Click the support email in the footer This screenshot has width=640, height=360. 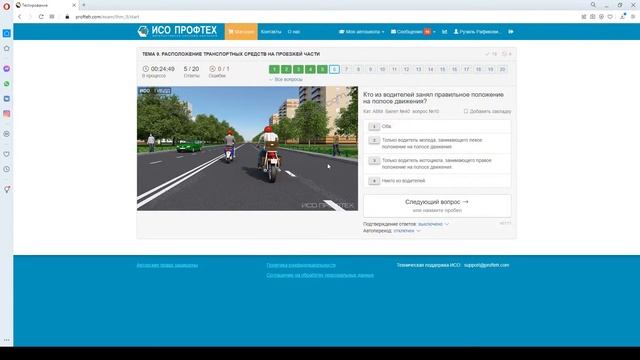(x=487, y=265)
